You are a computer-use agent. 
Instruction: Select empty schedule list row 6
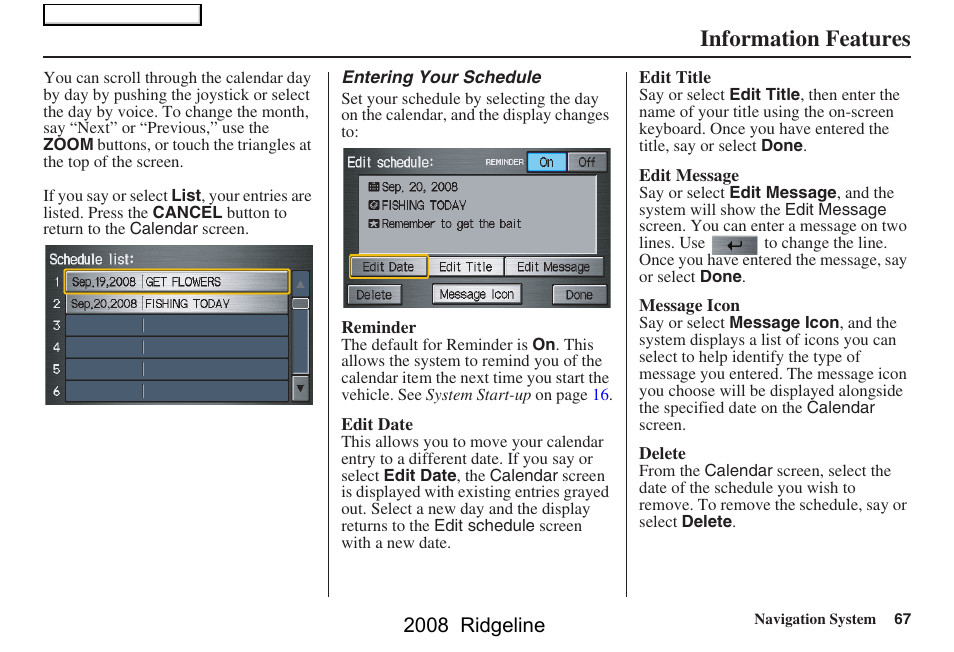(x=176, y=390)
